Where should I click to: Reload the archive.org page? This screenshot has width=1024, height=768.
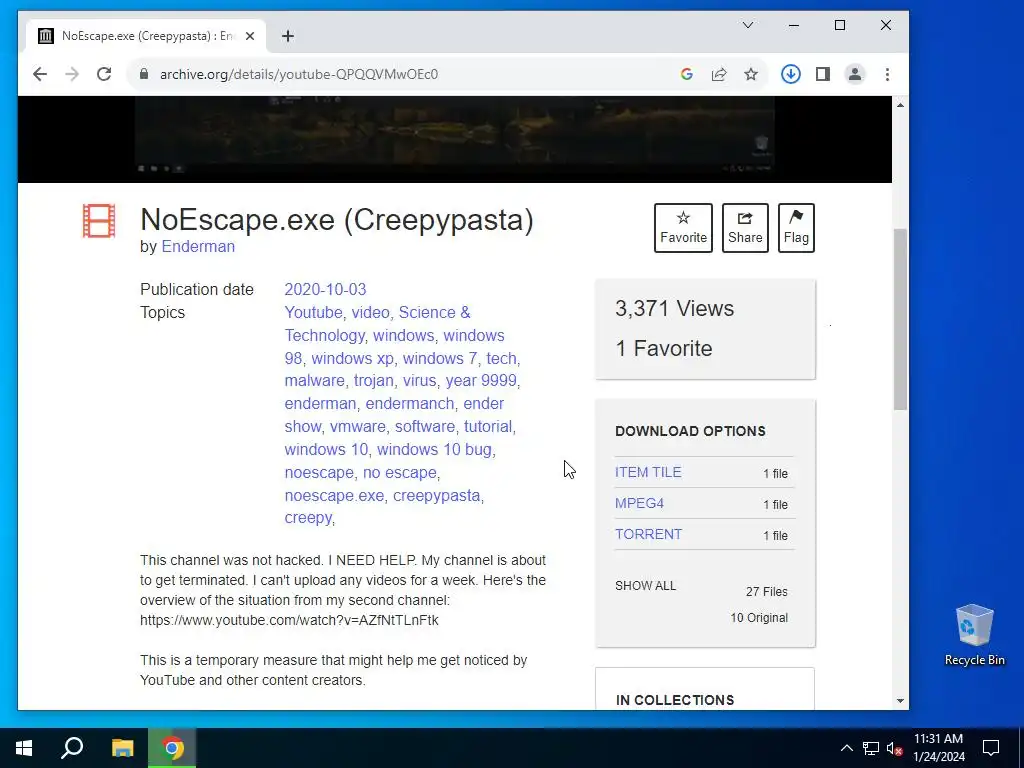click(x=104, y=74)
